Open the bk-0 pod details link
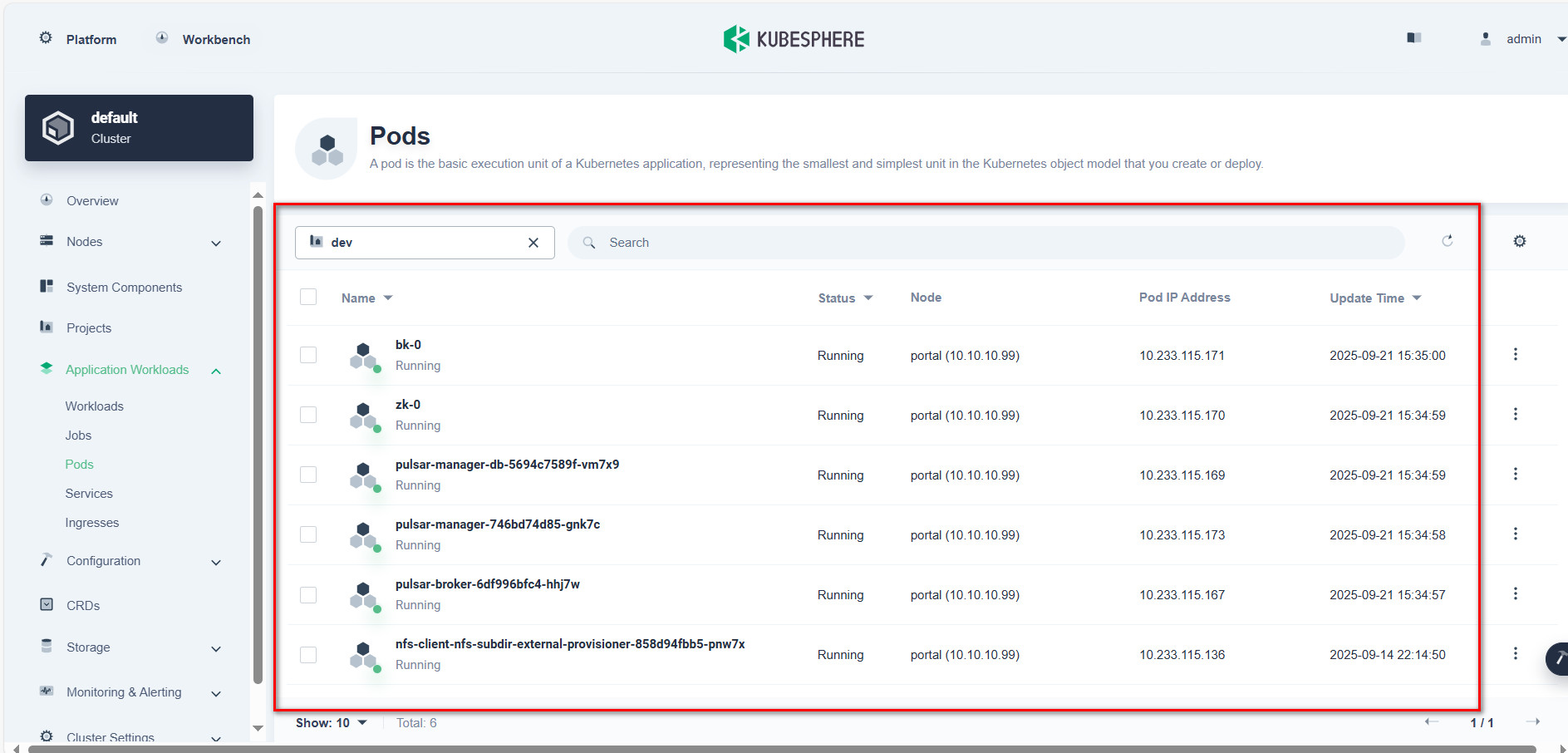 tap(408, 345)
